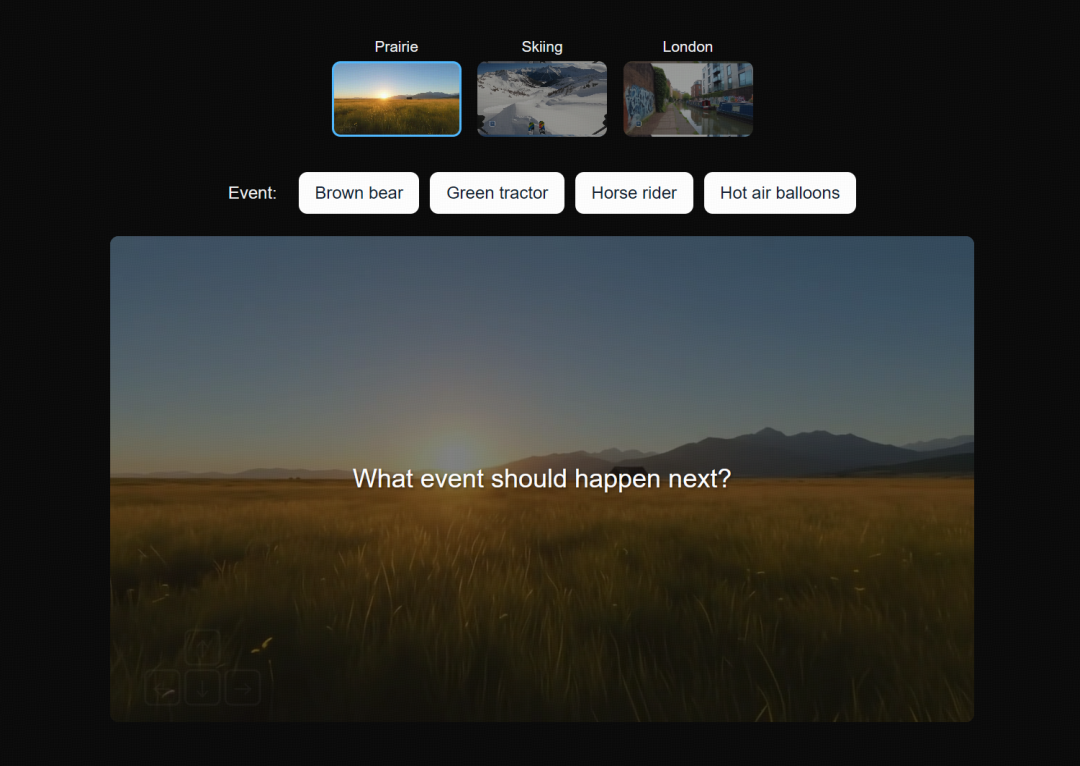Select the Prairie scene thumbnail
This screenshot has height=766, width=1080.
[x=397, y=99]
